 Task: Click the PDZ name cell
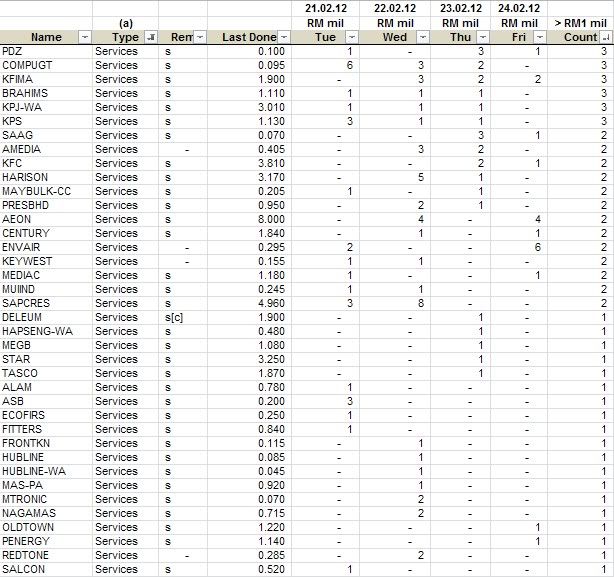point(46,51)
